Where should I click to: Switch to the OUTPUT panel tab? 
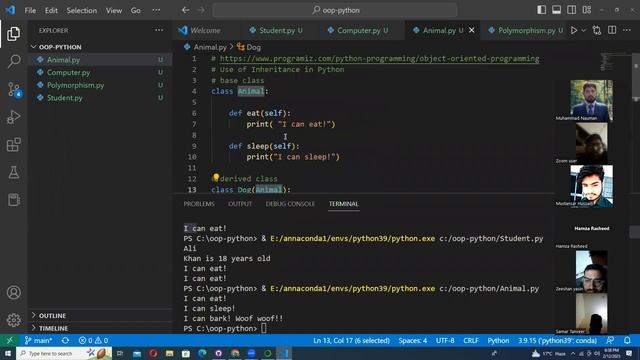[x=240, y=204]
